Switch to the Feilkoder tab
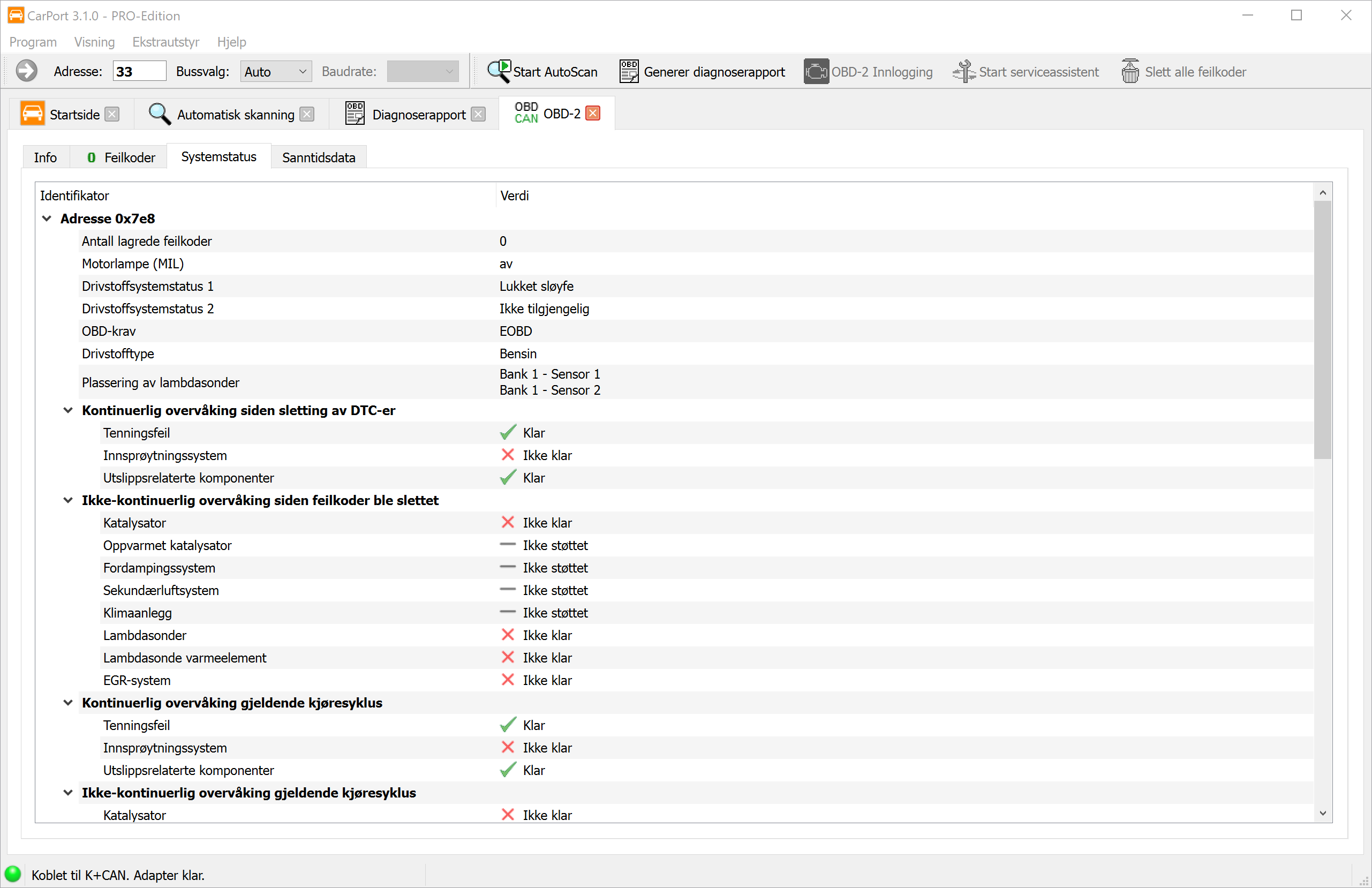This screenshot has width=1372, height=888. [121, 157]
